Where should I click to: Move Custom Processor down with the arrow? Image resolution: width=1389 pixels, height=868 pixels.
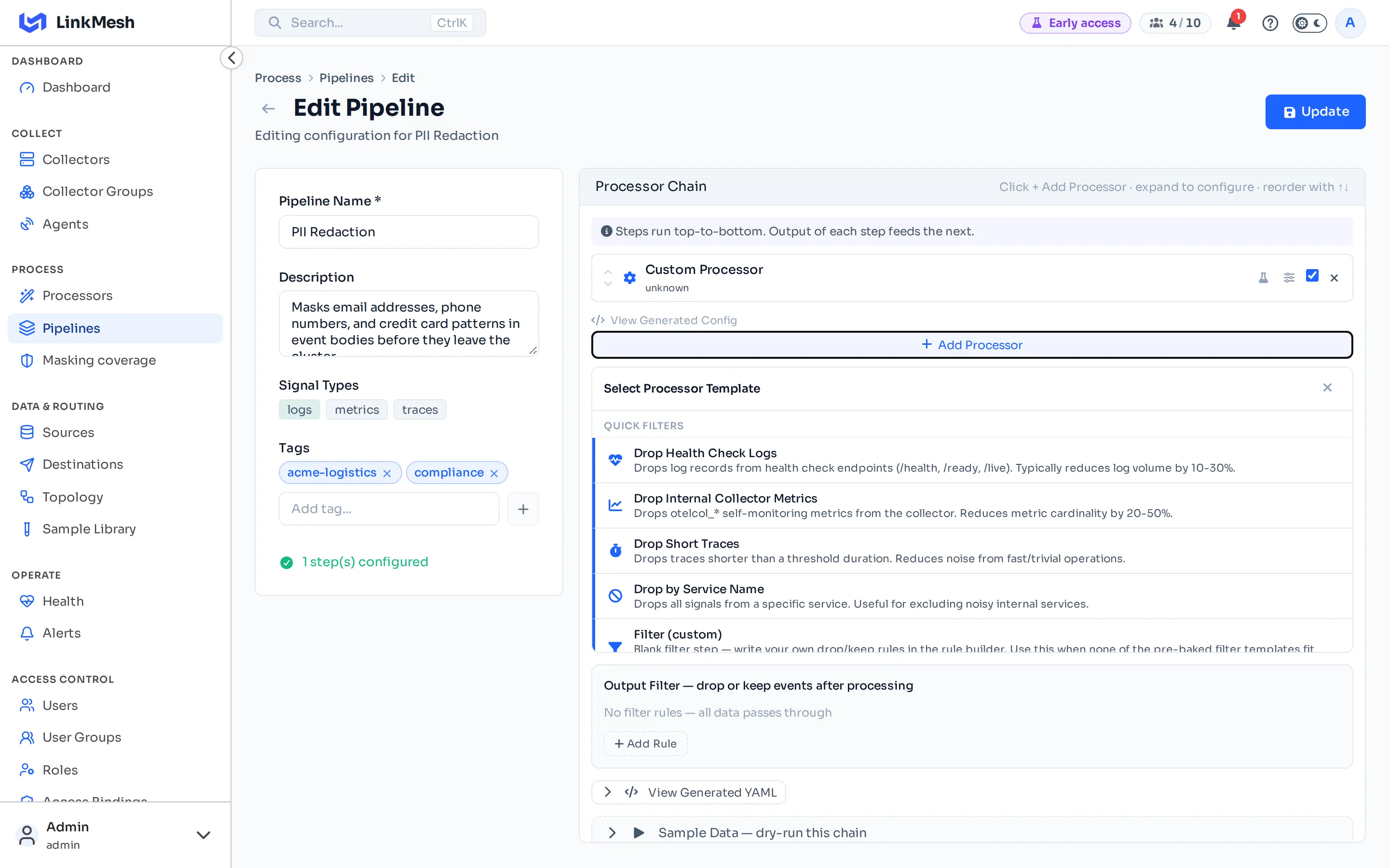click(608, 284)
